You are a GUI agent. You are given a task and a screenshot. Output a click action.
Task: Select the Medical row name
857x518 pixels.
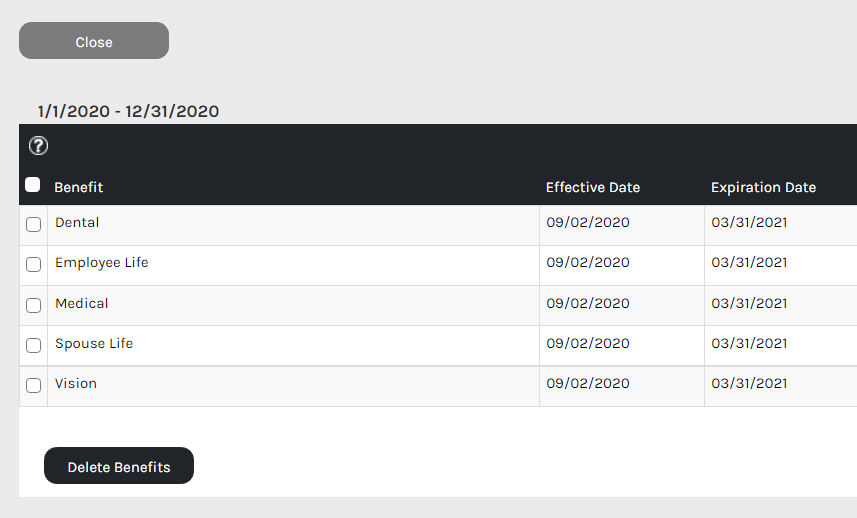pyautogui.click(x=81, y=303)
